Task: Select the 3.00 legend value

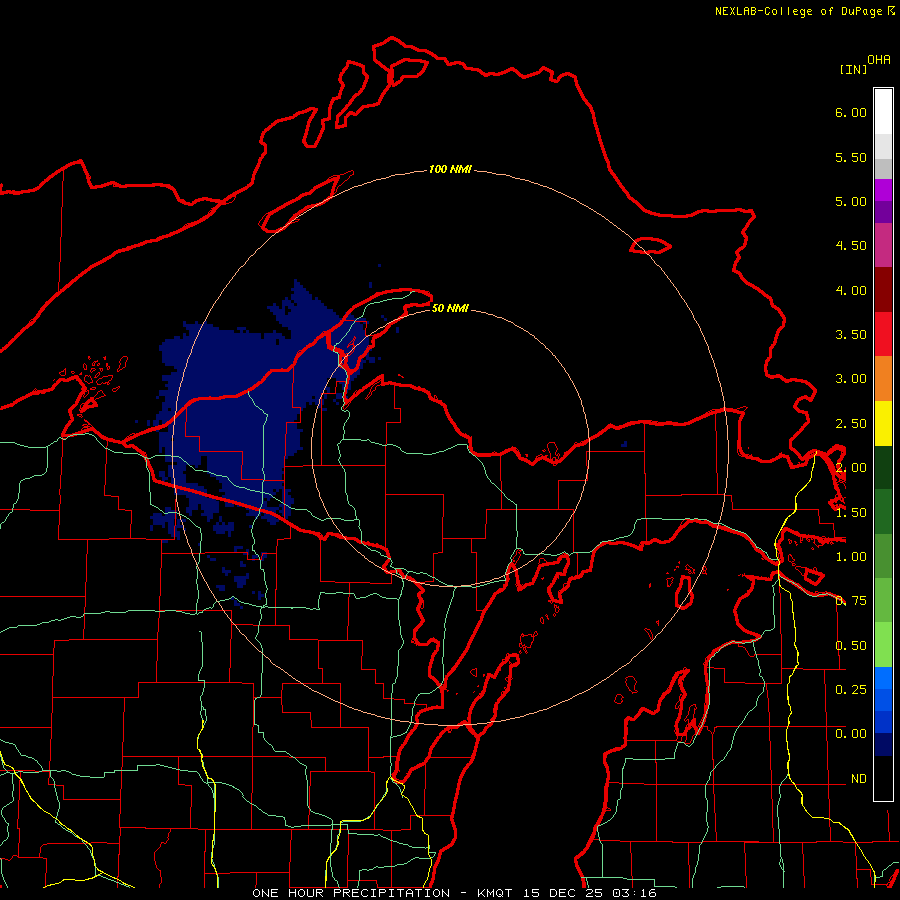Action: click(851, 379)
